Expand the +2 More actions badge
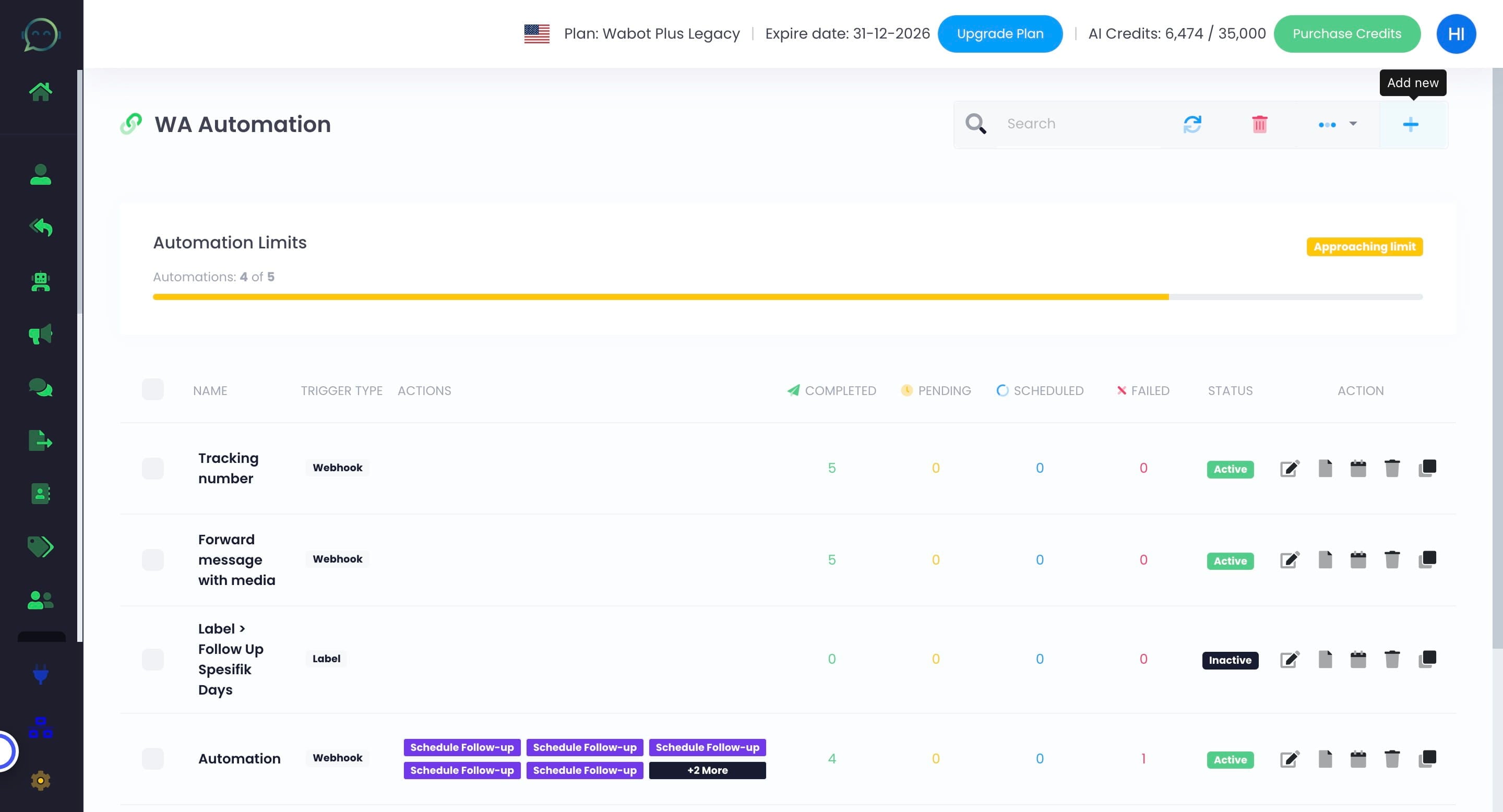Viewport: 1503px width, 812px height. pos(707,771)
